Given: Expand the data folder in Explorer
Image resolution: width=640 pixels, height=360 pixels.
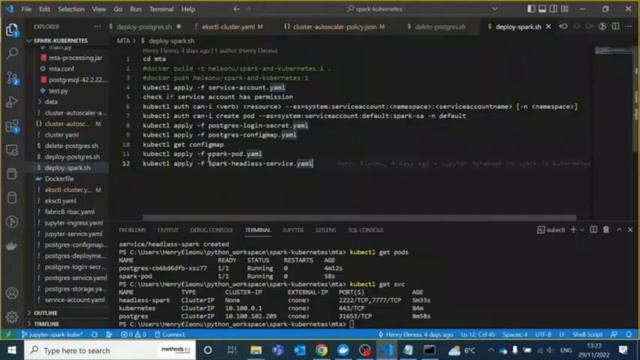Looking at the screenshot, I should point(51,102).
